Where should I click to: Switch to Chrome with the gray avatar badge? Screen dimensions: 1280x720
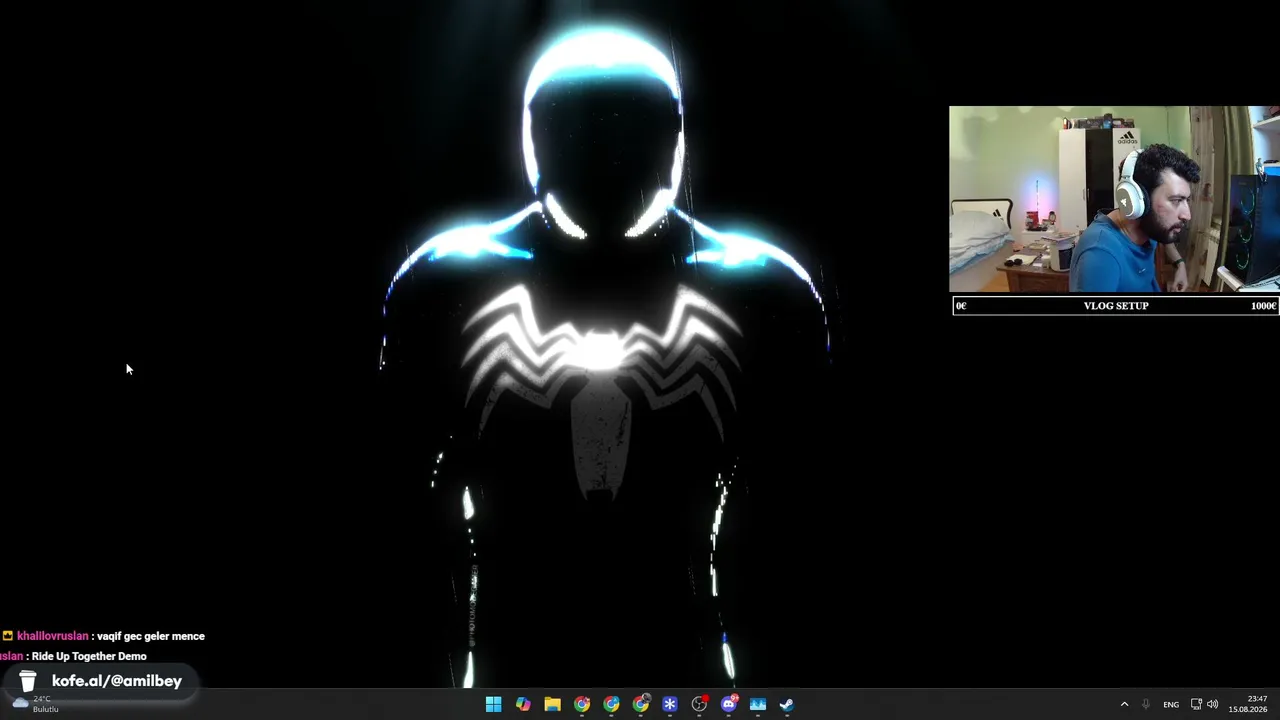pos(641,704)
